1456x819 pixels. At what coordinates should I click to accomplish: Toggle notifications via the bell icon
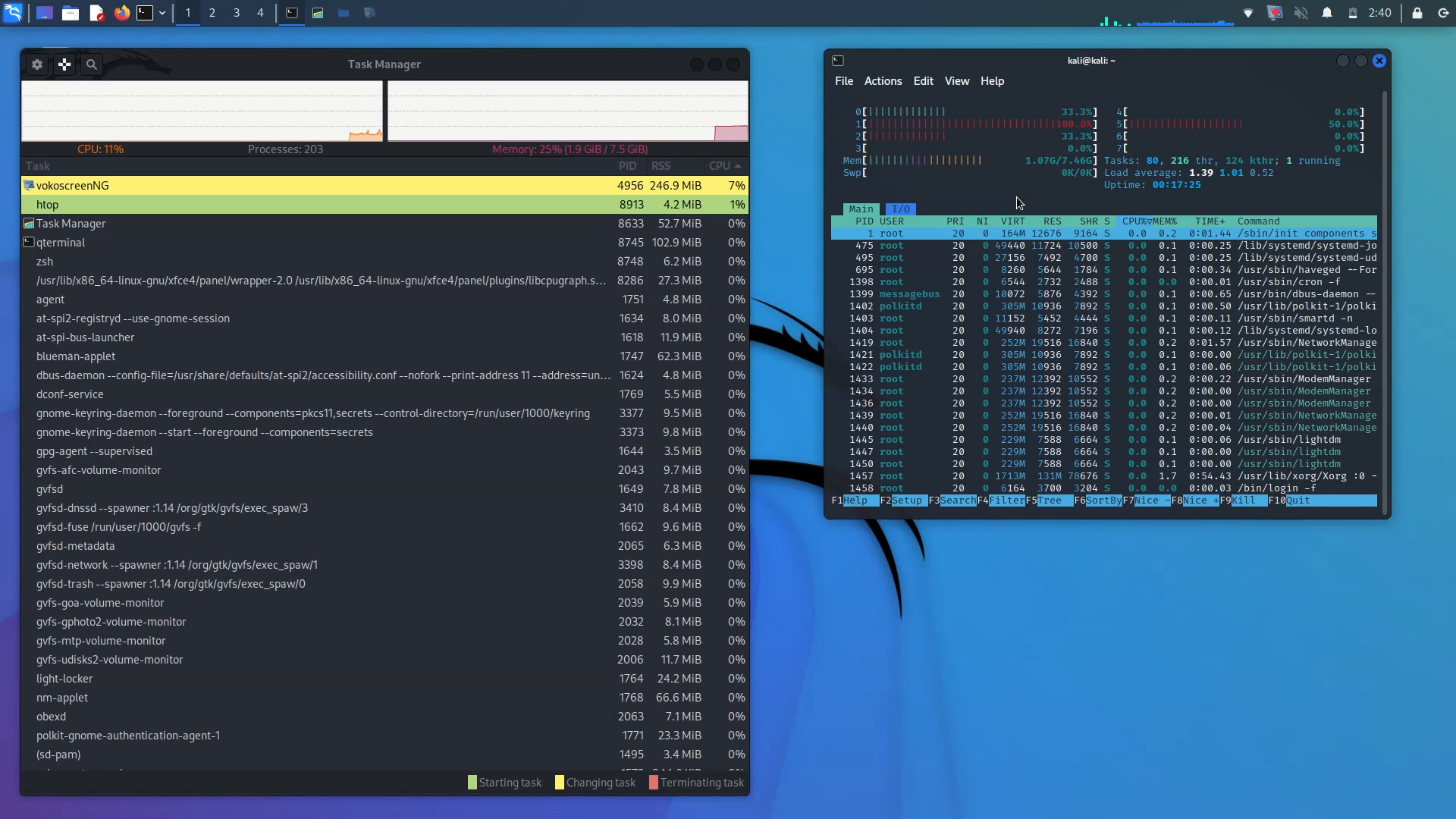point(1327,13)
